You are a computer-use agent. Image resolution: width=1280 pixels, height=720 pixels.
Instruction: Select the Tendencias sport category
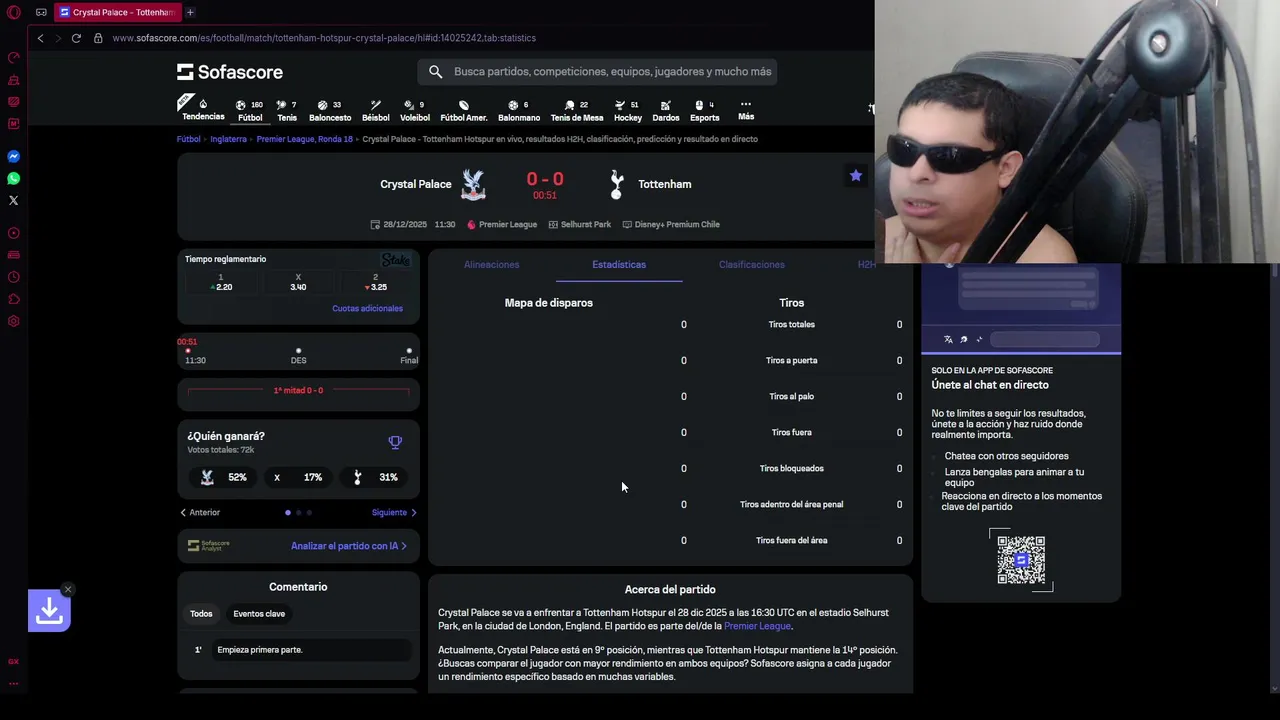coord(203,110)
